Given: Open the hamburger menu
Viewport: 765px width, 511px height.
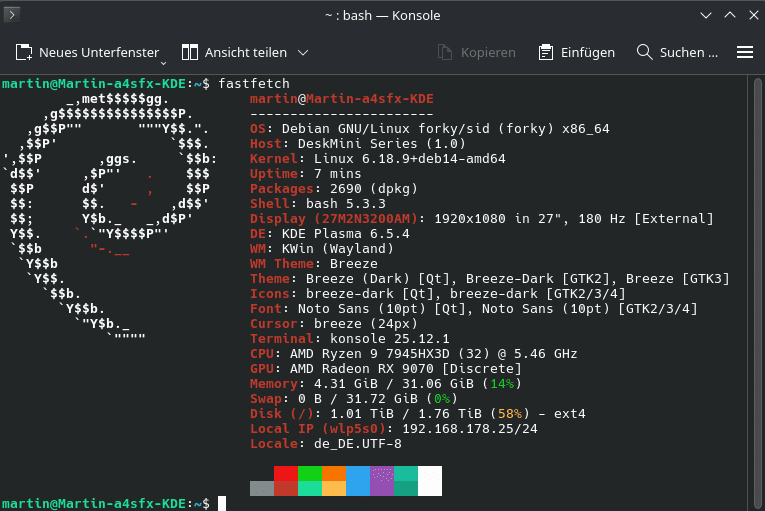Looking at the screenshot, I should (745, 52).
